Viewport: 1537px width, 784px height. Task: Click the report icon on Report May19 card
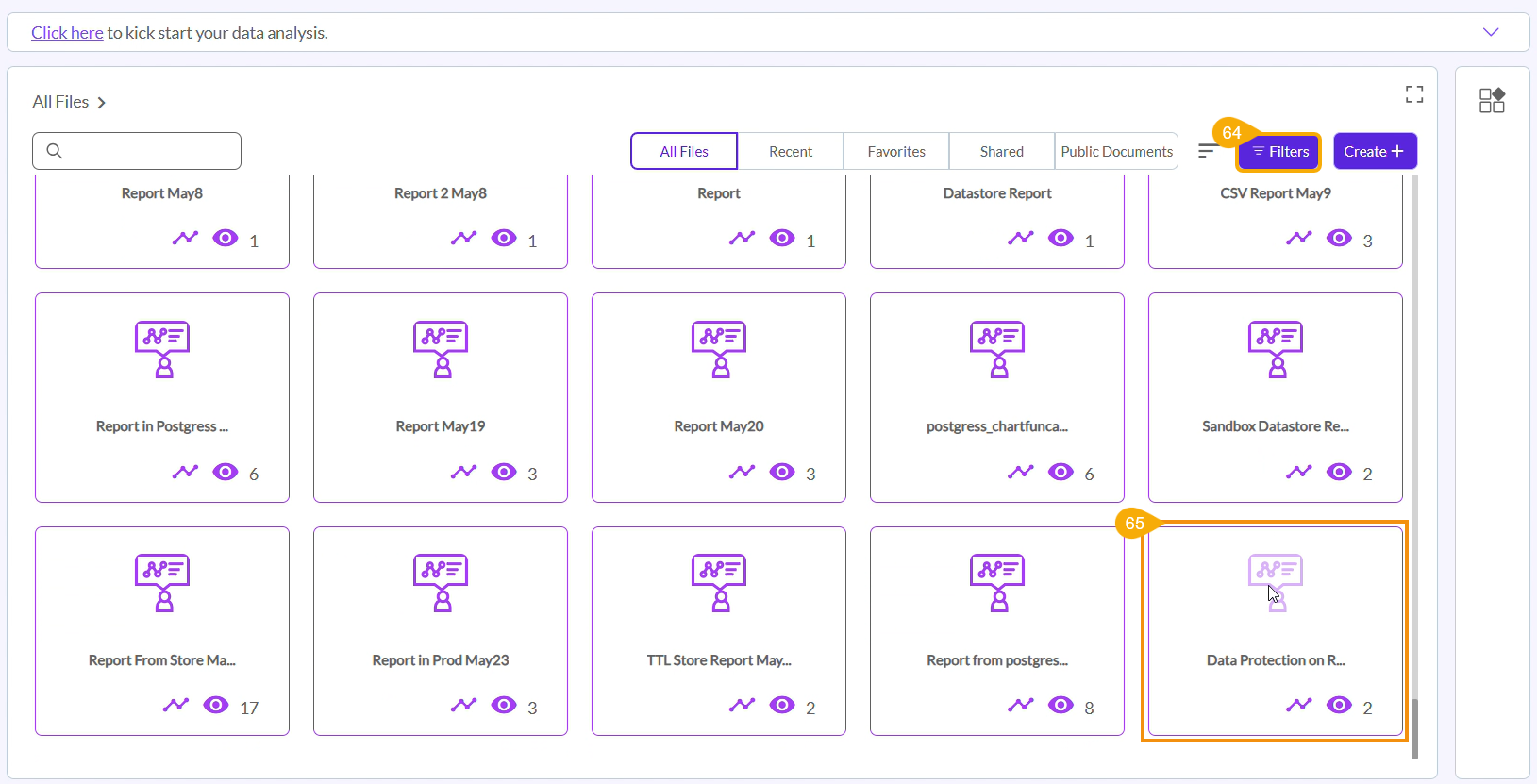pos(441,349)
